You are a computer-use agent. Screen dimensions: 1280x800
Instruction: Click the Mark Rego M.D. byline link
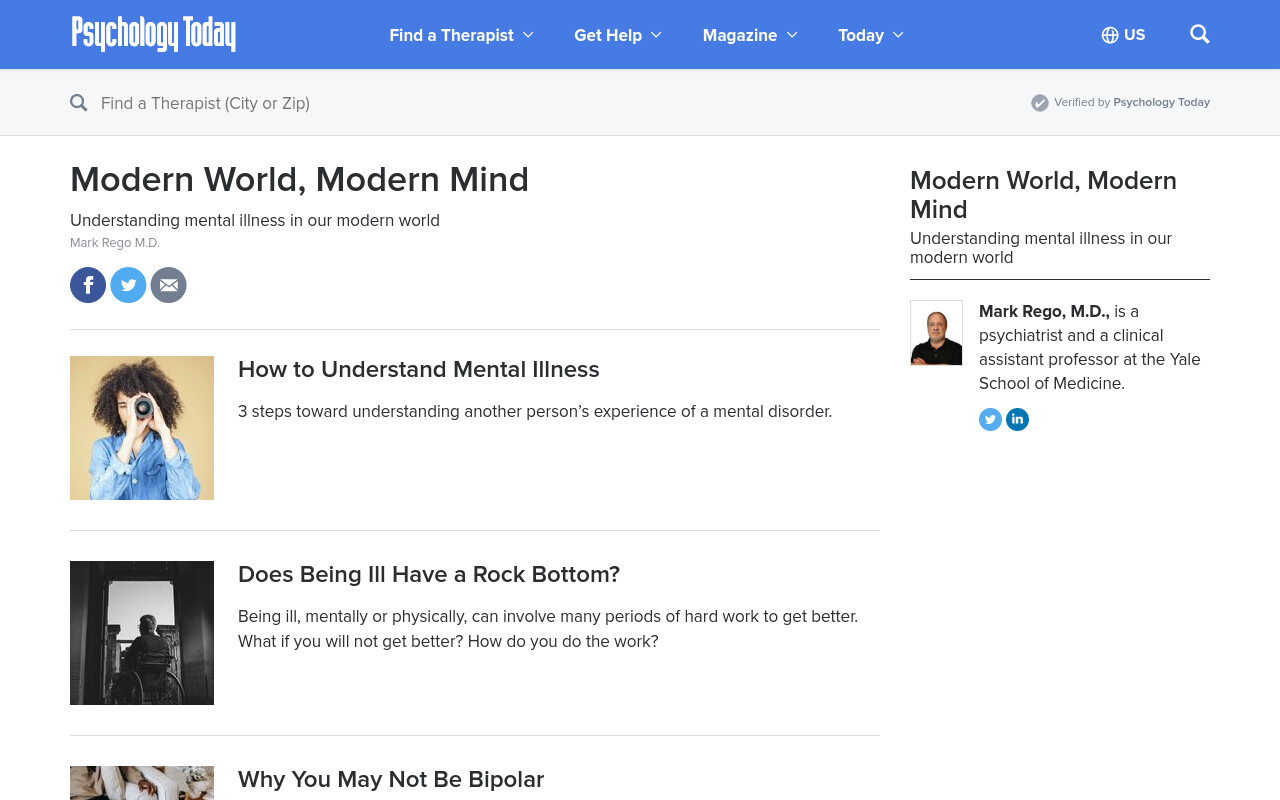click(115, 243)
